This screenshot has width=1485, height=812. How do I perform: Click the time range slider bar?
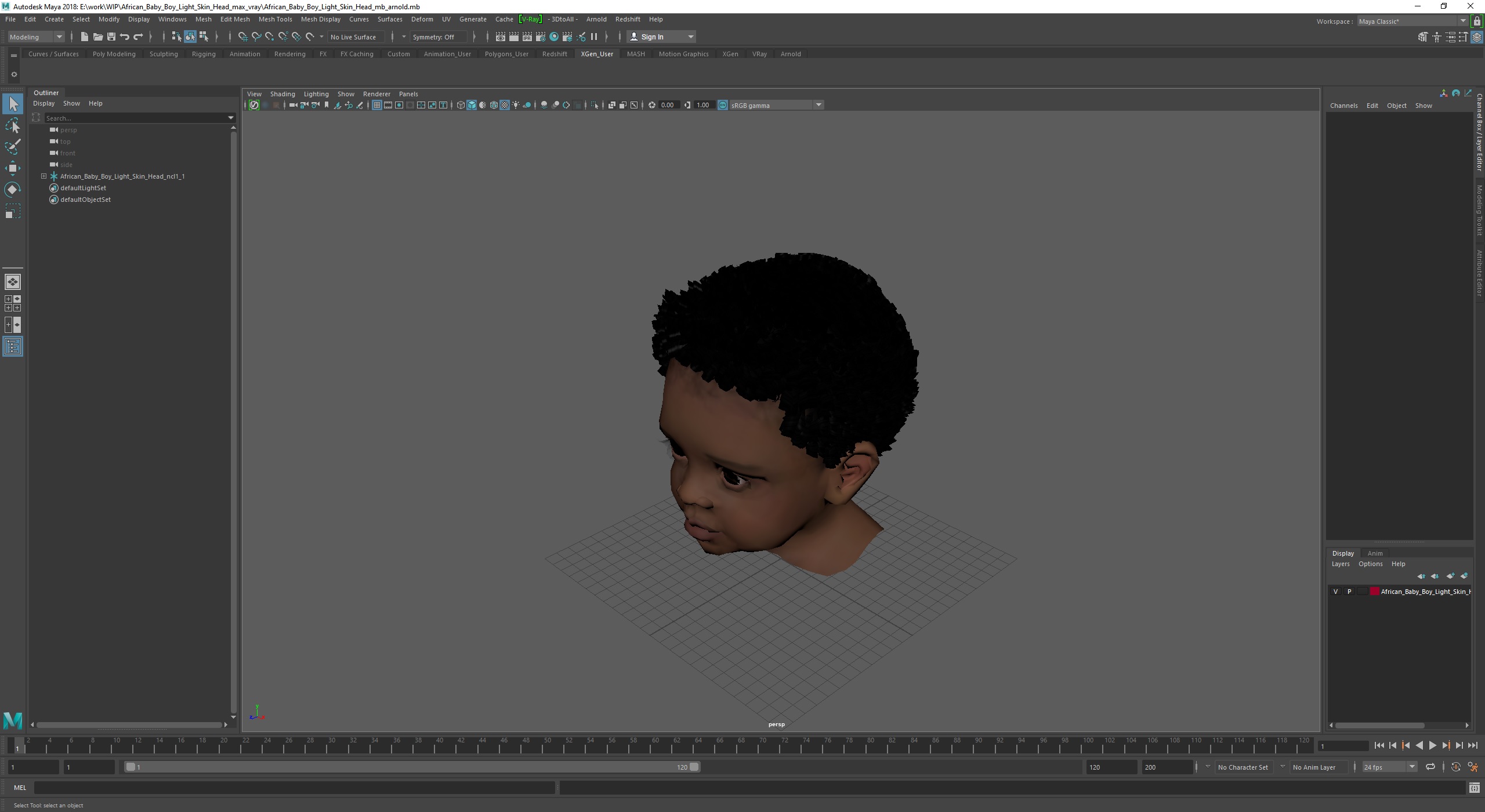tap(412, 767)
